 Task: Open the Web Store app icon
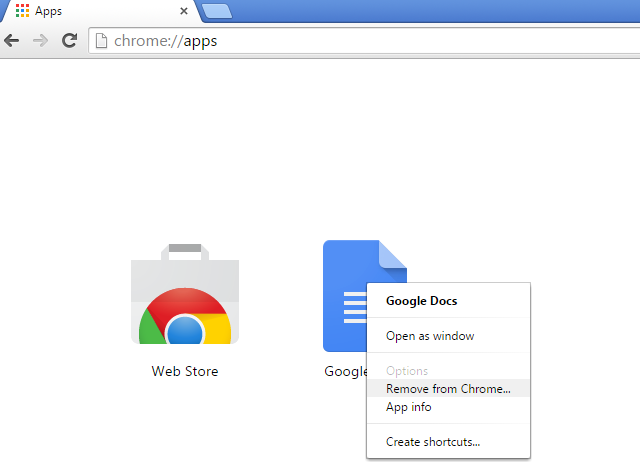click(185, 294)
